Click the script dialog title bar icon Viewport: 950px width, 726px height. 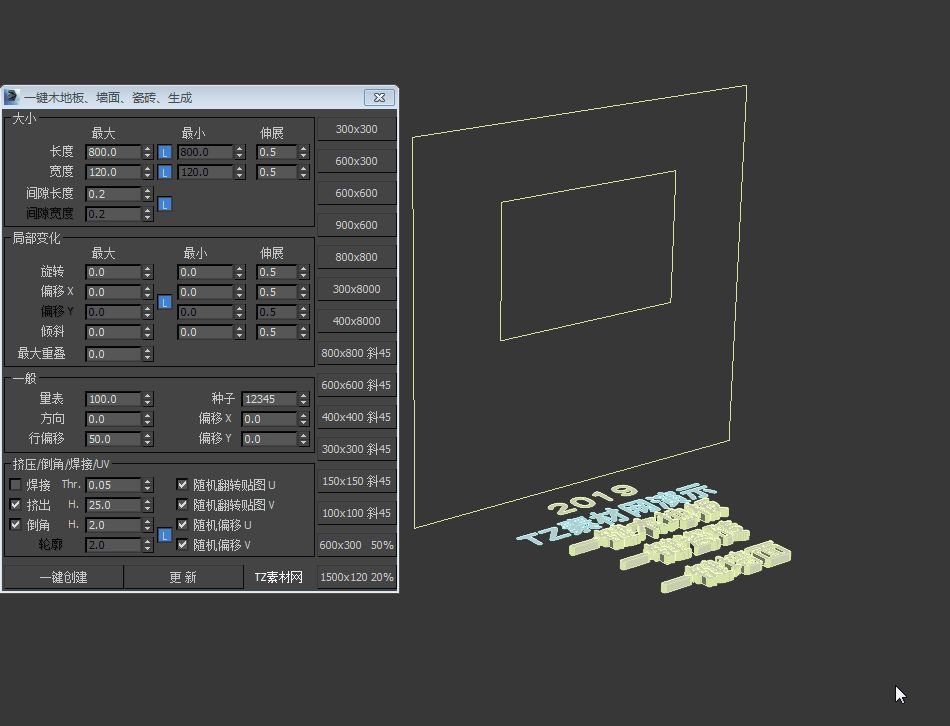coord(12,97)
